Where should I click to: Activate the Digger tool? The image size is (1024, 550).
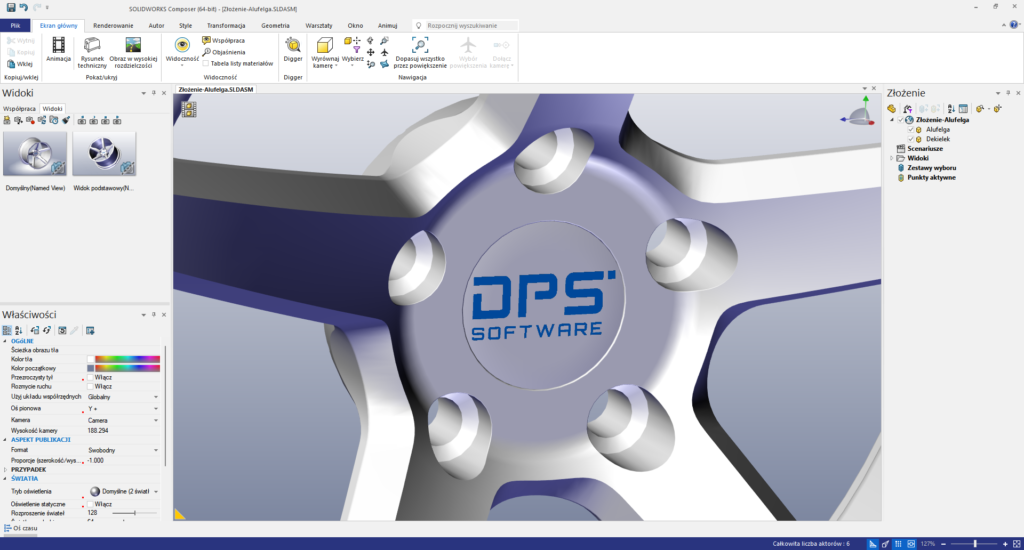293,45
